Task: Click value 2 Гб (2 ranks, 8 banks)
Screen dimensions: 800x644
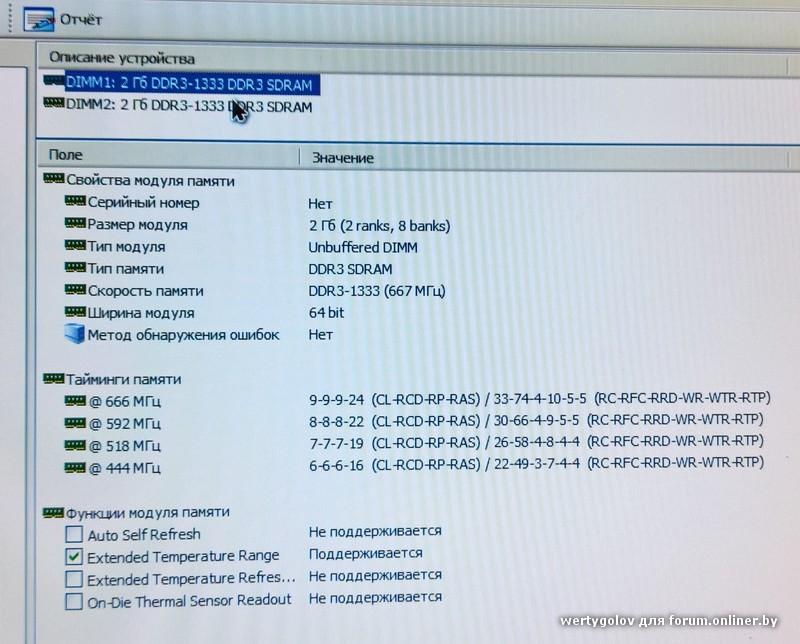Action: (x=380, y=226)
